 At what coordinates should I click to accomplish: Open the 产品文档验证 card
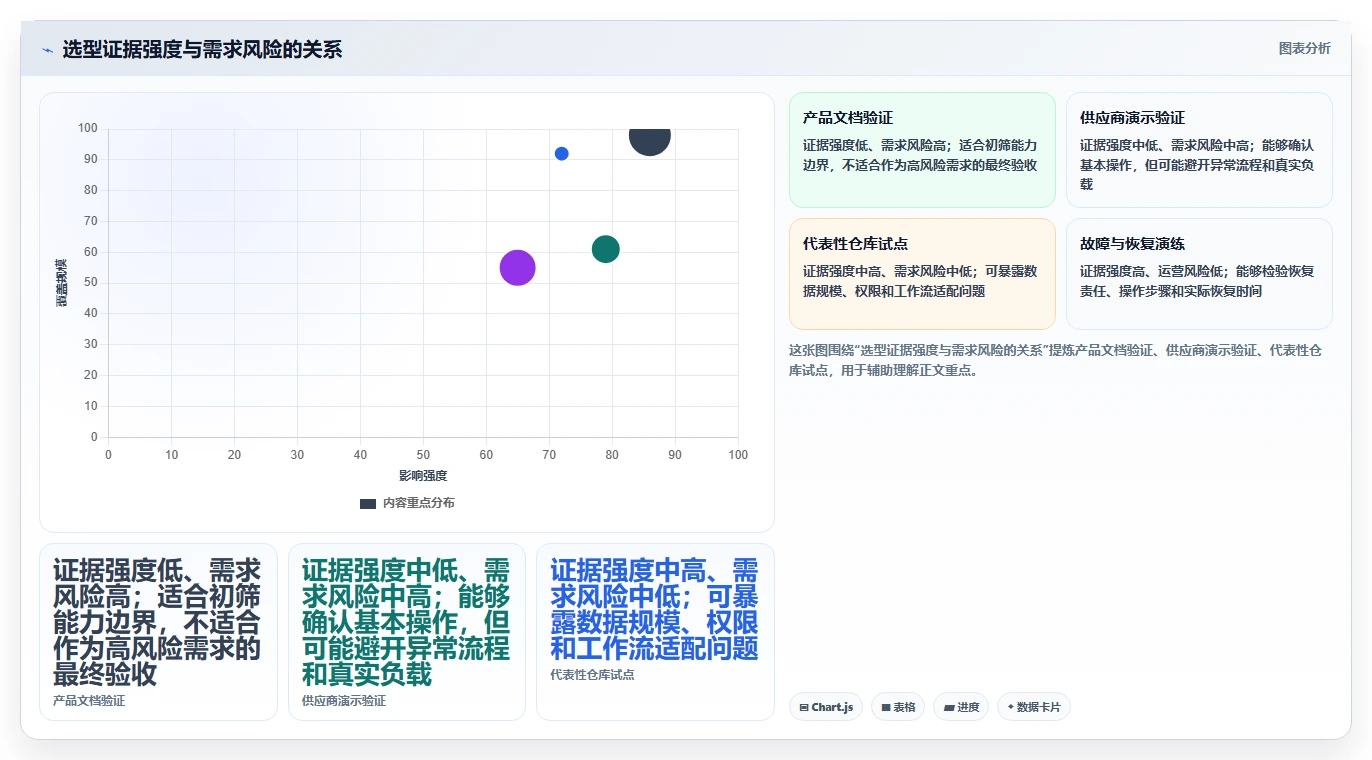922,150
